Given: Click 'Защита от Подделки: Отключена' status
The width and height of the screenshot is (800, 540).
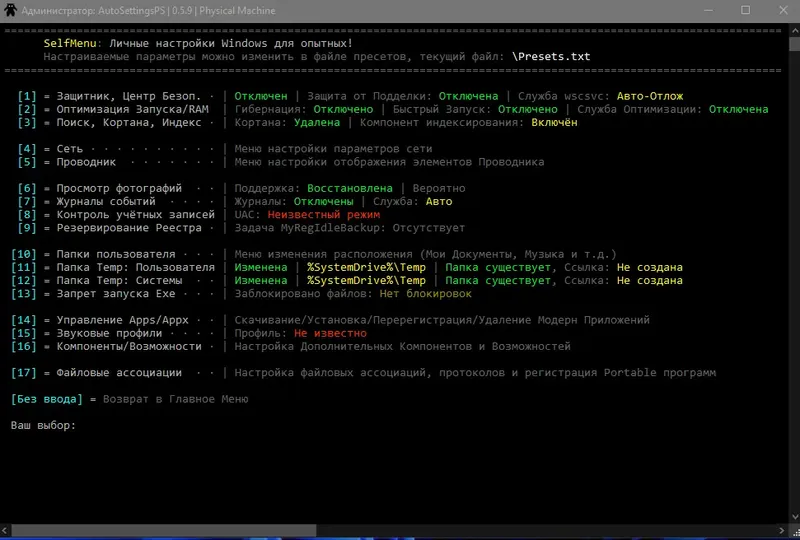Looking at the screenshot, I should (403, 96).
